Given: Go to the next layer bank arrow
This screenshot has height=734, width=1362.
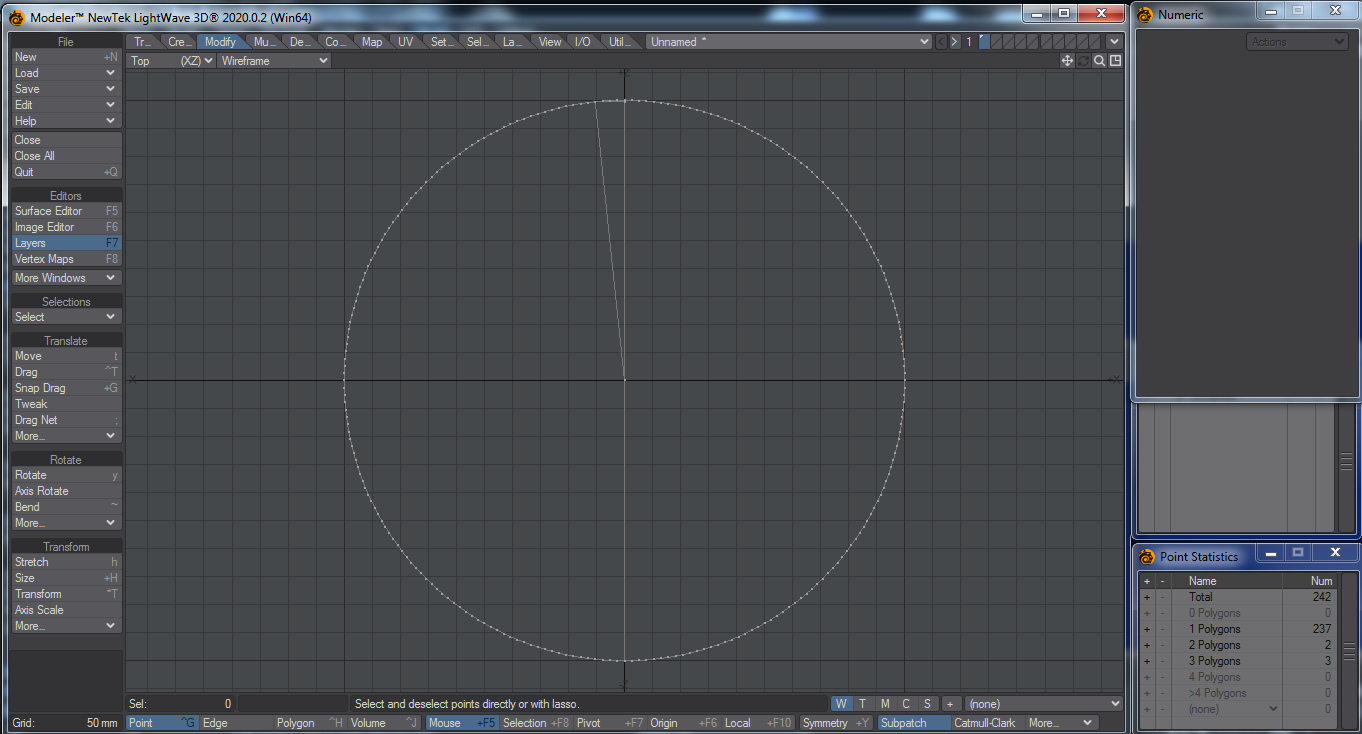Looking at the screenshot, I should tap(954, 42).
